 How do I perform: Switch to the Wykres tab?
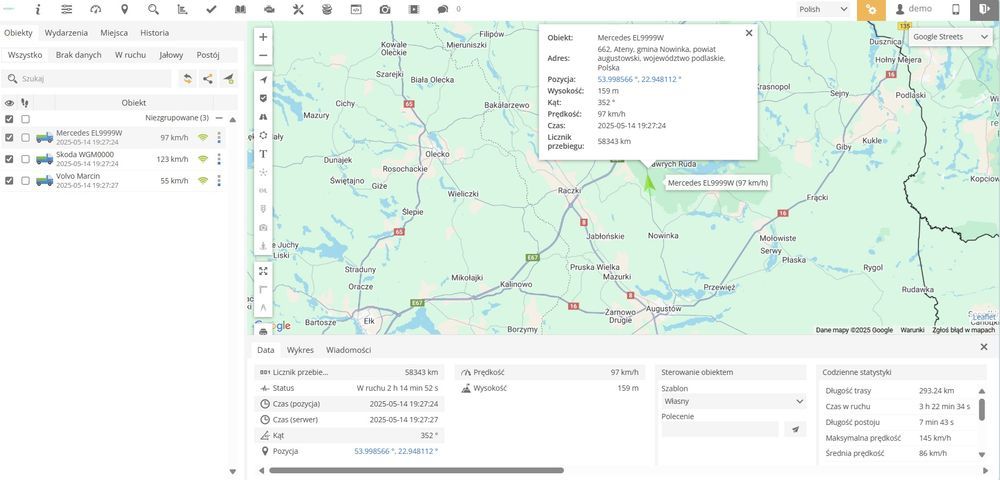tap(300, 350)
